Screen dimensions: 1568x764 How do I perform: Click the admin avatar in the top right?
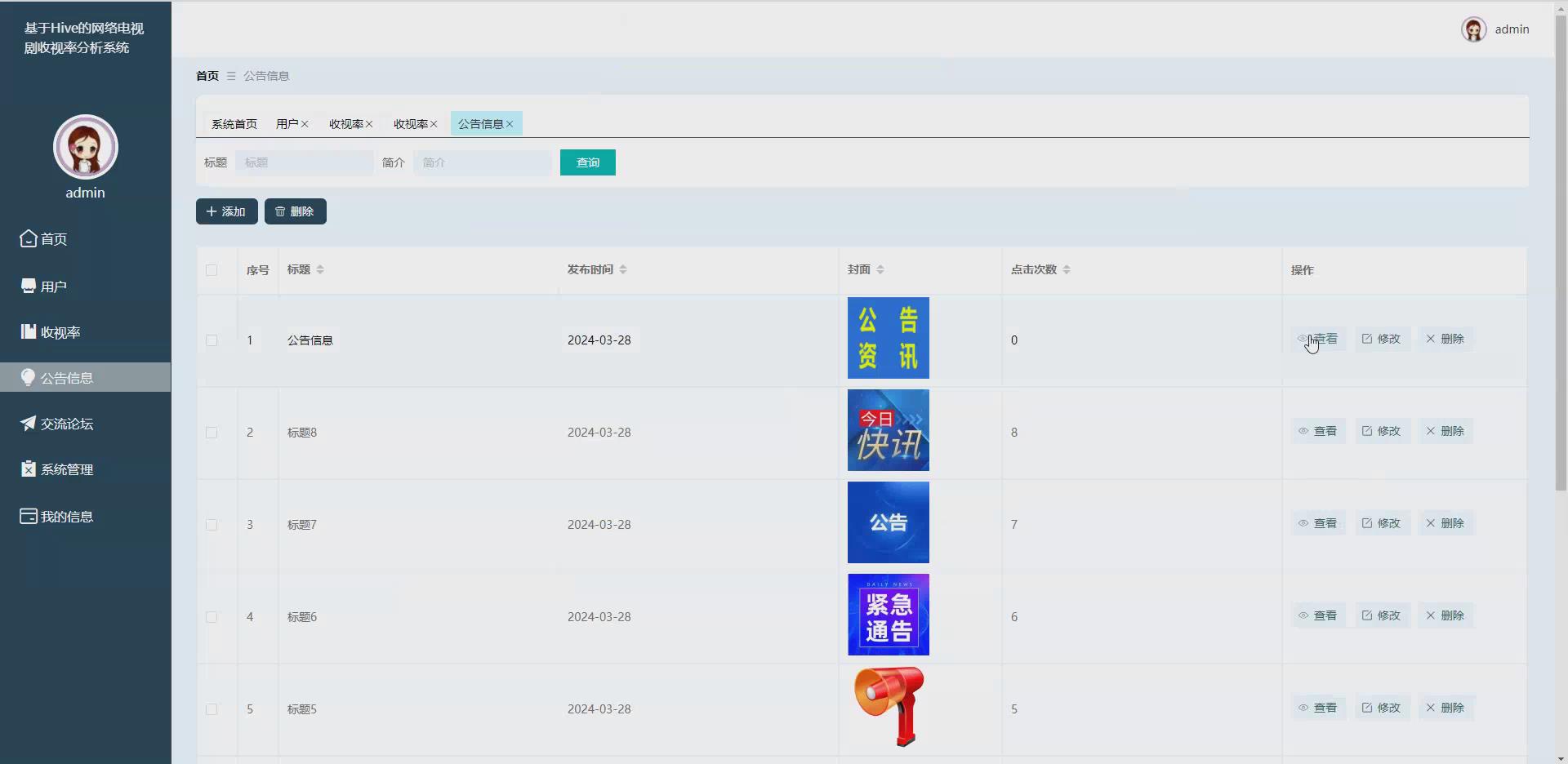coord(1473,29)
